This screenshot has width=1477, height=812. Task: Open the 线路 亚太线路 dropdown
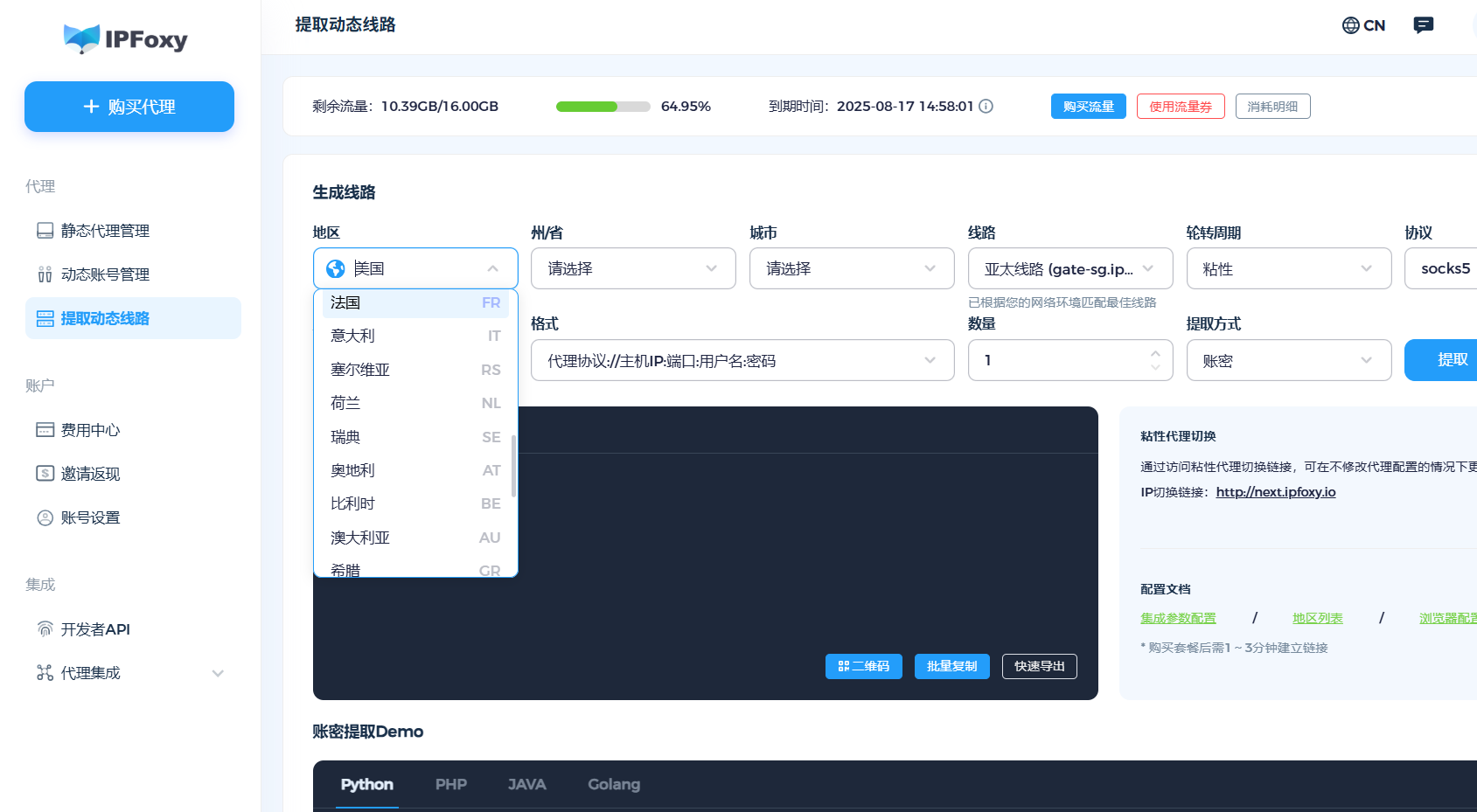pyautogui.click(x=1070, y=268)
